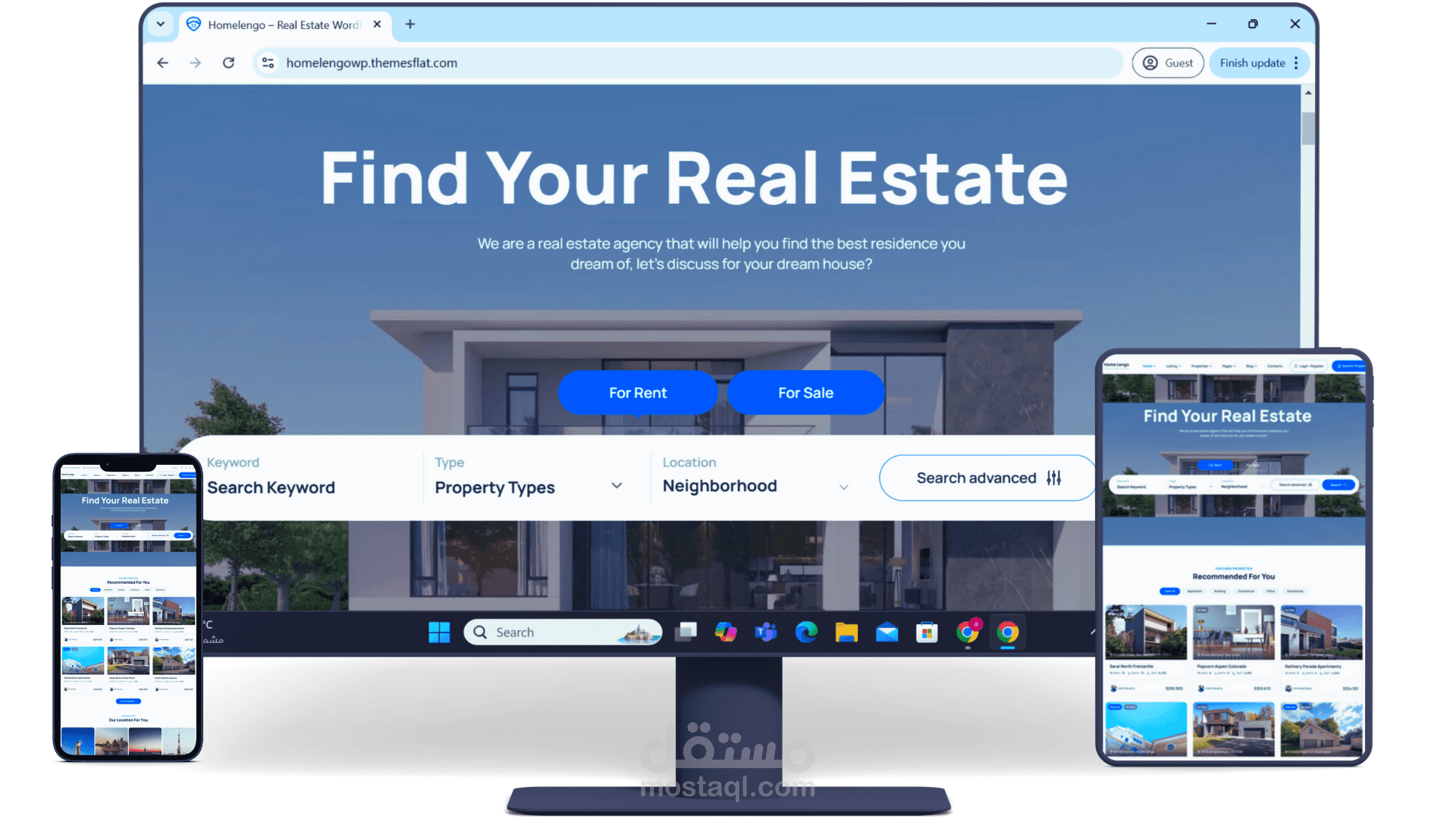Click the browser refresh icon
Viewport: 1456px width, 819px height.
click(228, 63)
